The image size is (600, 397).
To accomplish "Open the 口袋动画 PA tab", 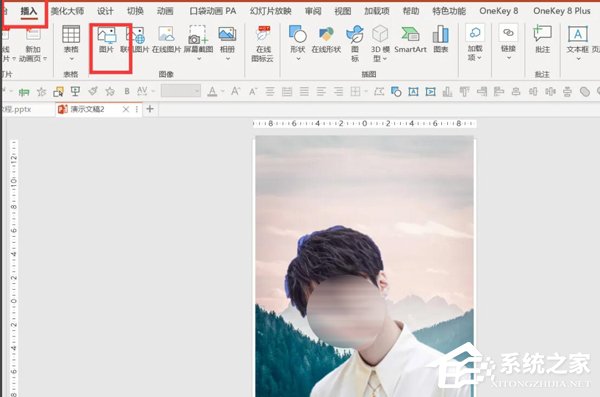I will pos(213,11).
